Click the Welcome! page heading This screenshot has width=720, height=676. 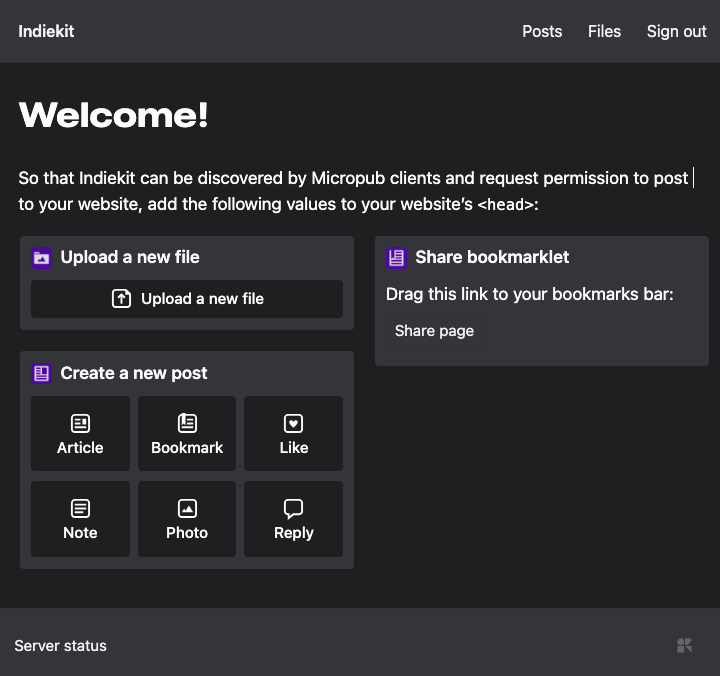click(x=113, y=116)
